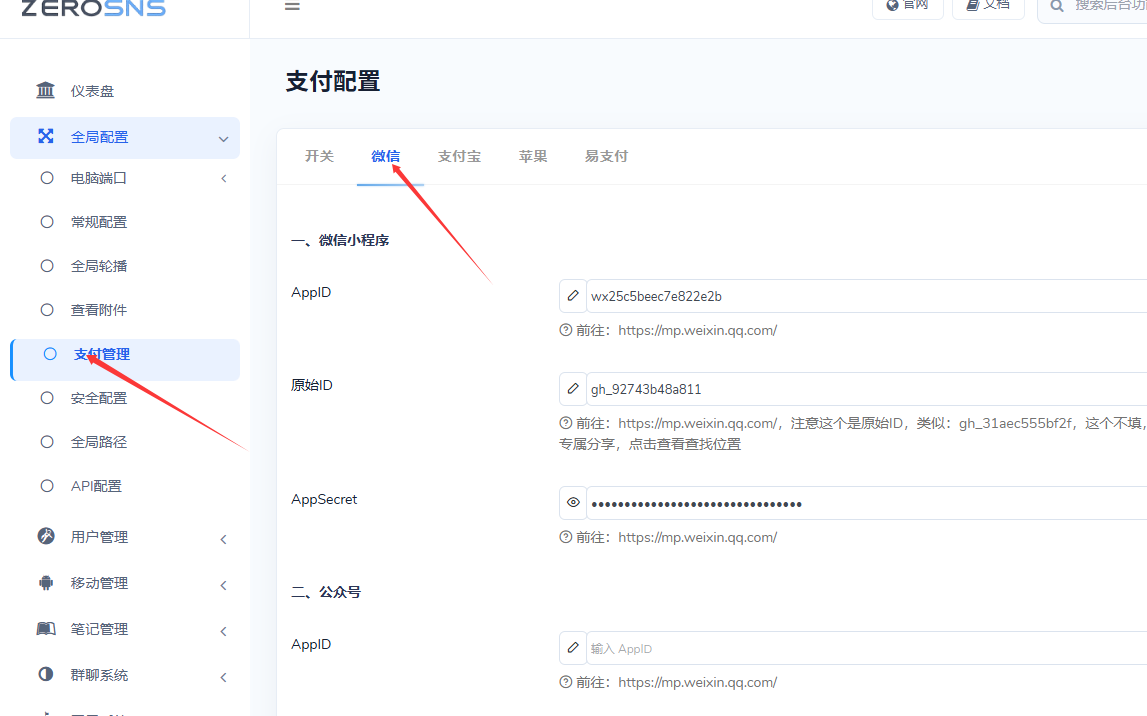Collapse the 全局配置 chevron
1147x716 pixels.
click(x=223, y=139)
